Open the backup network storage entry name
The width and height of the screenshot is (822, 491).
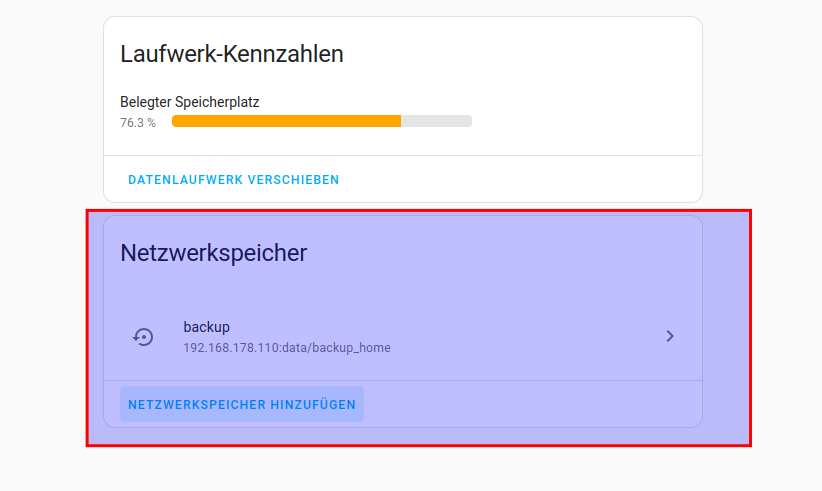[207, 327]
